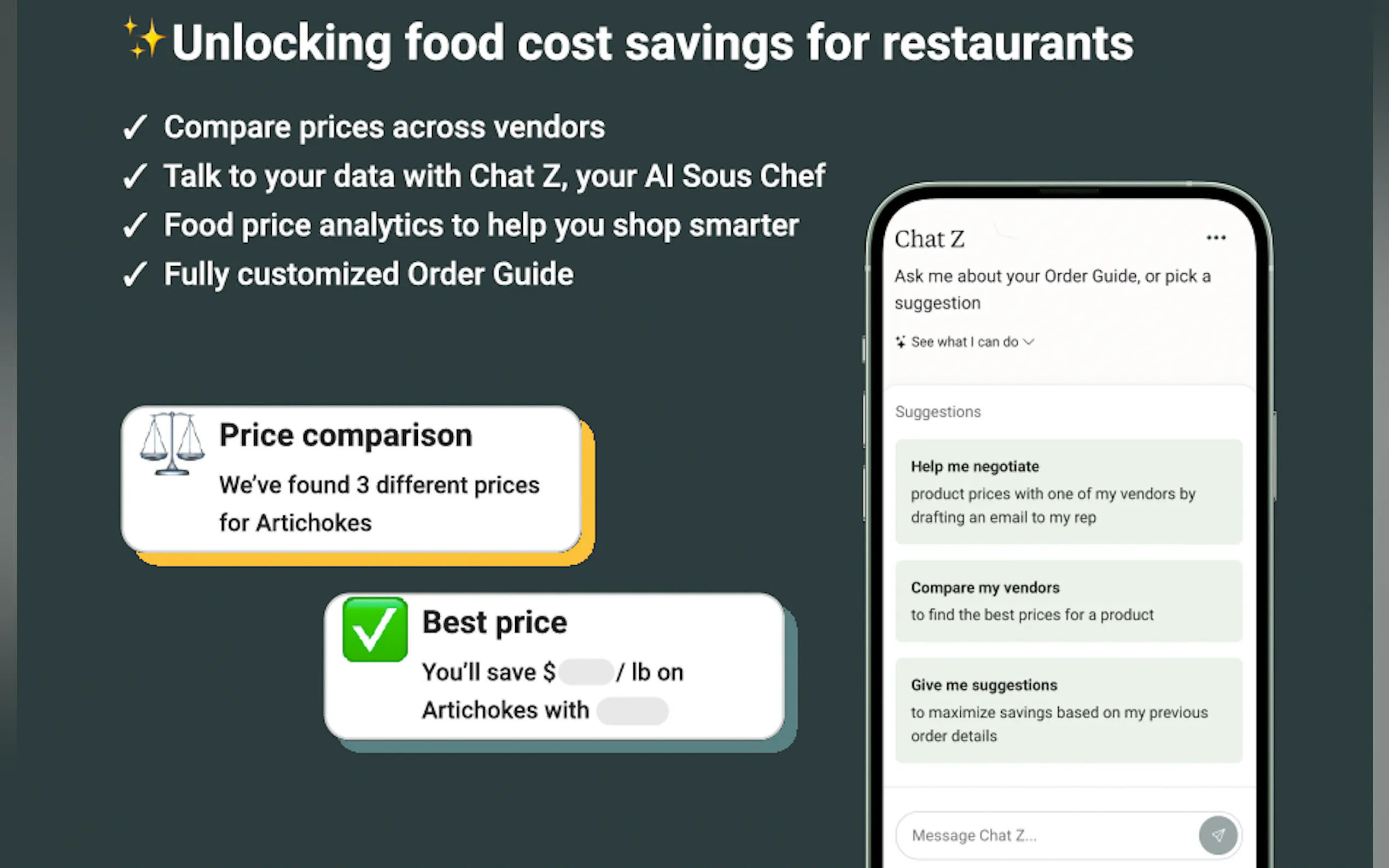This screenshot has width=1389, height=868.
Task: Focus the Message Chat Z input field
Action: pos(1045,835)
